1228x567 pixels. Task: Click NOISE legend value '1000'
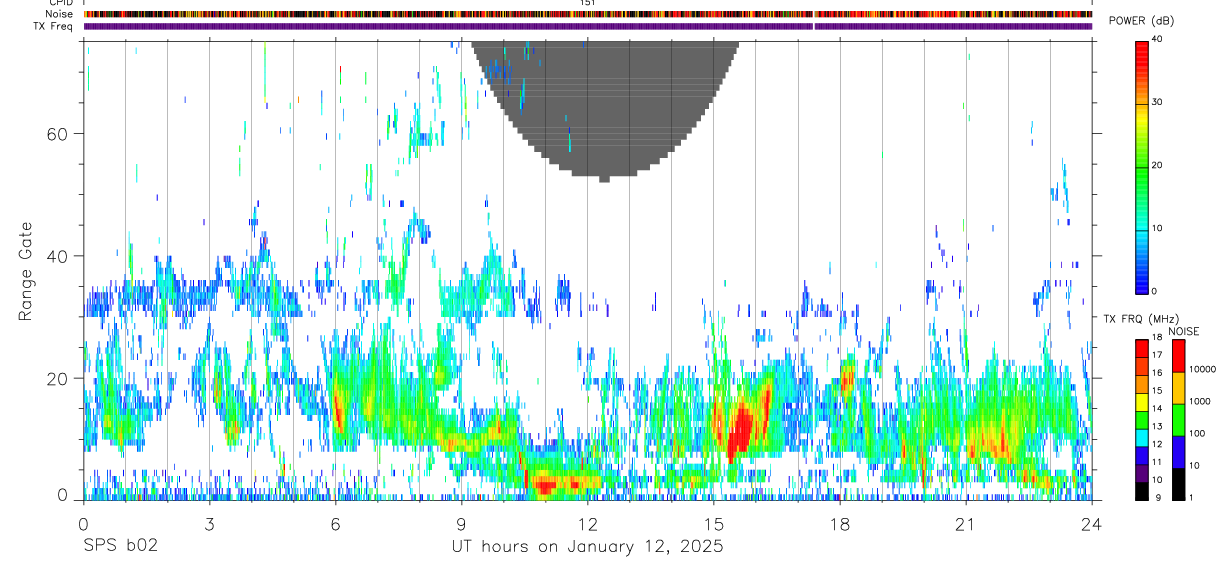[1201, 401]
